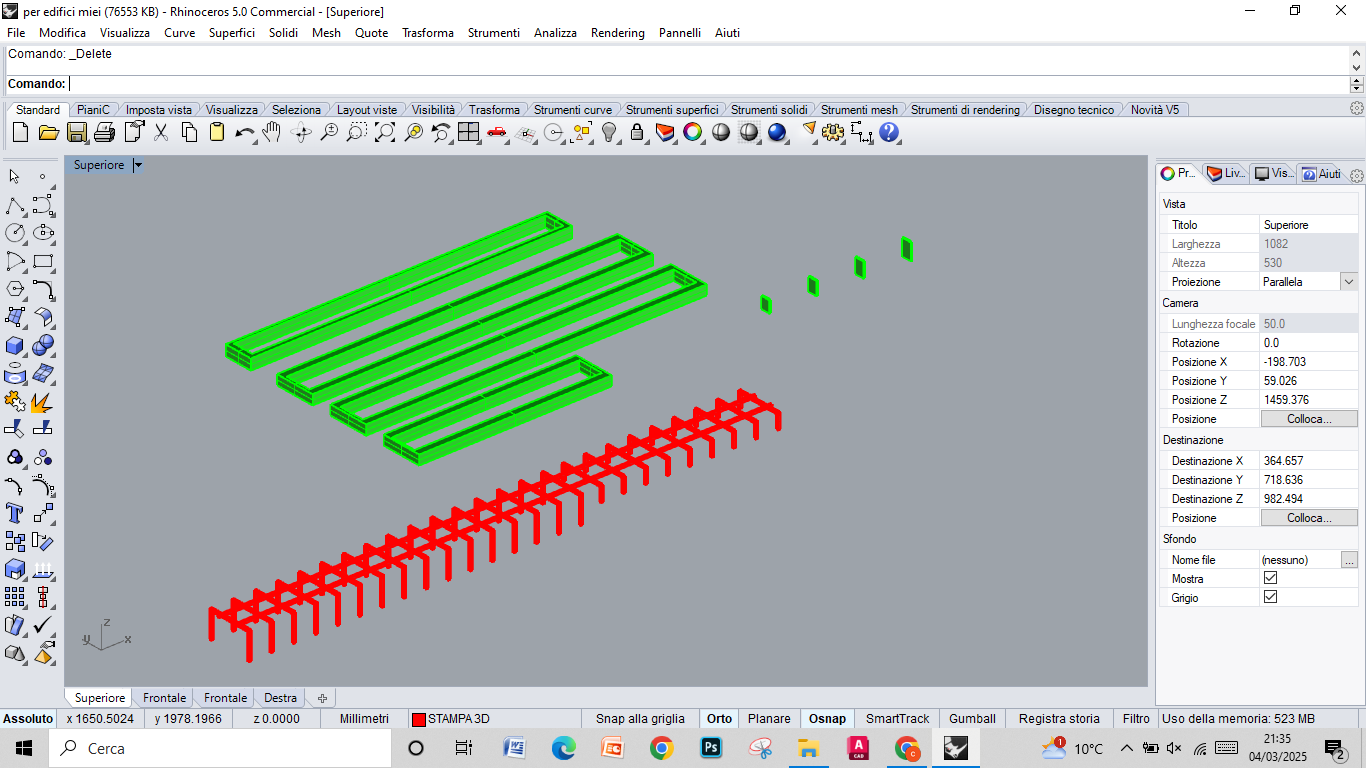1366x768 pixels.
Task: Switch to the Strumenti curve toolbar tab
Action: (573, 110)
